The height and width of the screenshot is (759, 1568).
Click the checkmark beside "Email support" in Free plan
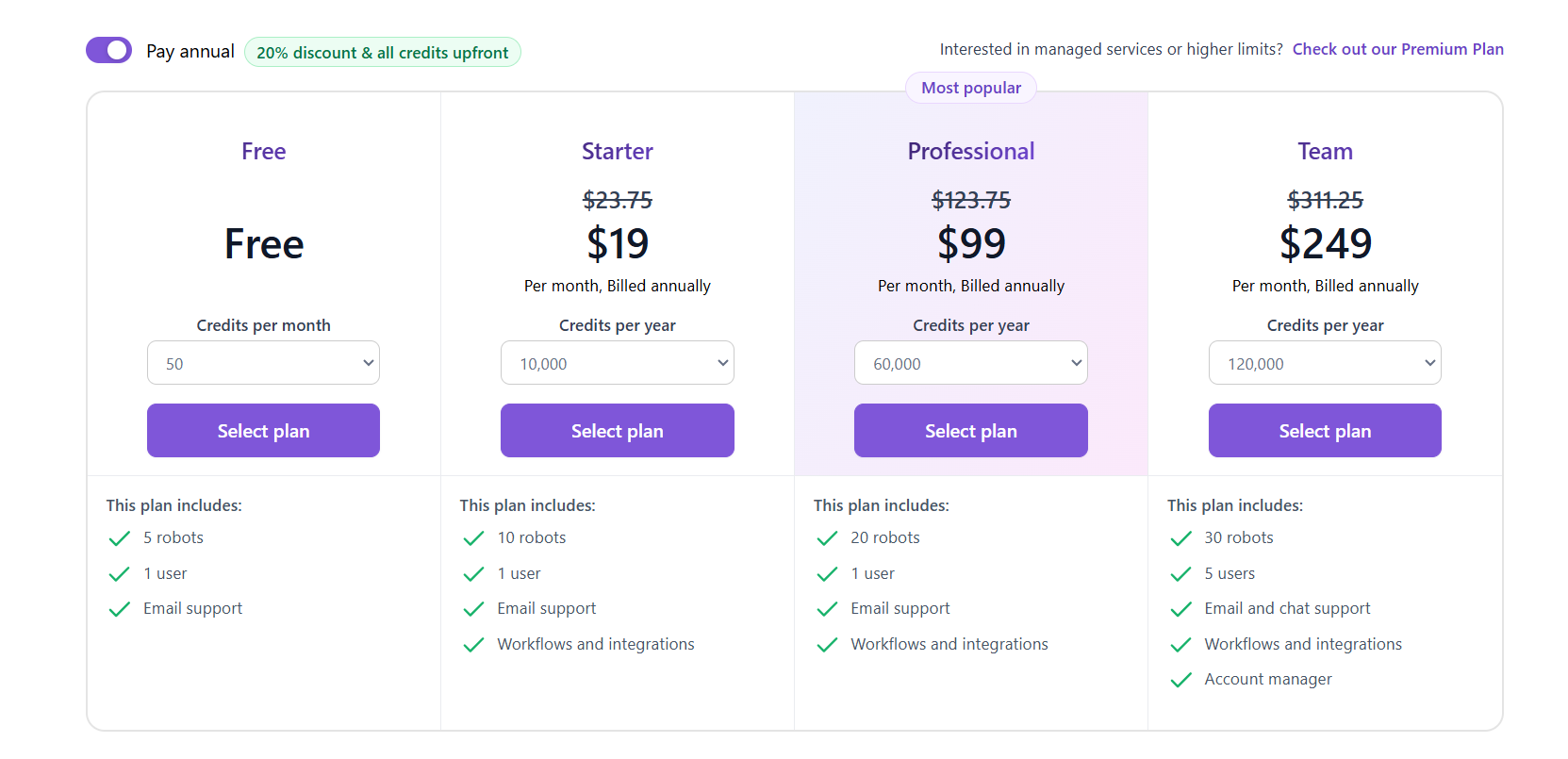(x=119, y=608)
